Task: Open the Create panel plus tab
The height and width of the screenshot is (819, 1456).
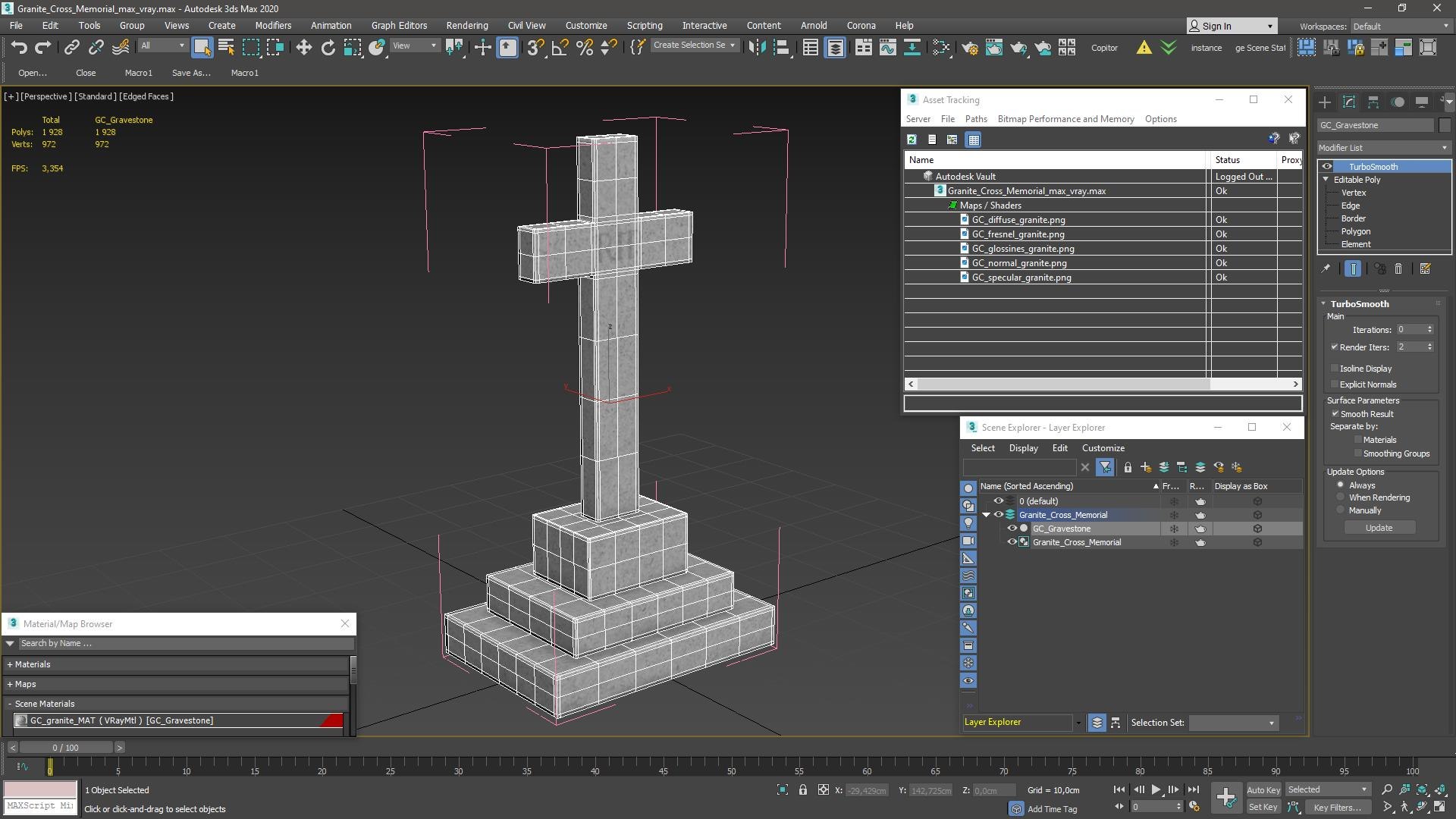Action: (x=1325, y=102)
